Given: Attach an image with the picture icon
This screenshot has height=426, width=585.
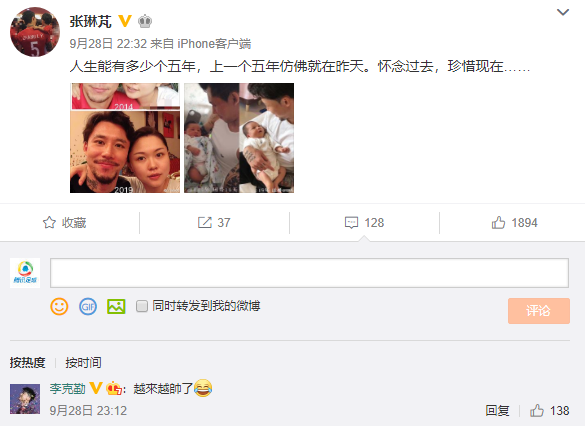Looking at the screenshot, I should pos(116,307).
